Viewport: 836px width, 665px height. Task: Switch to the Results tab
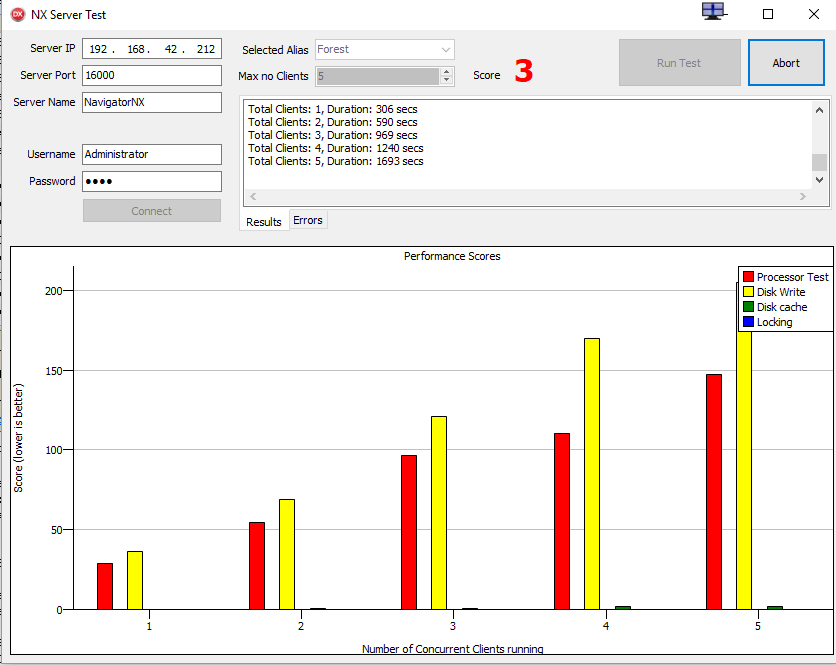tap(264, 222)
